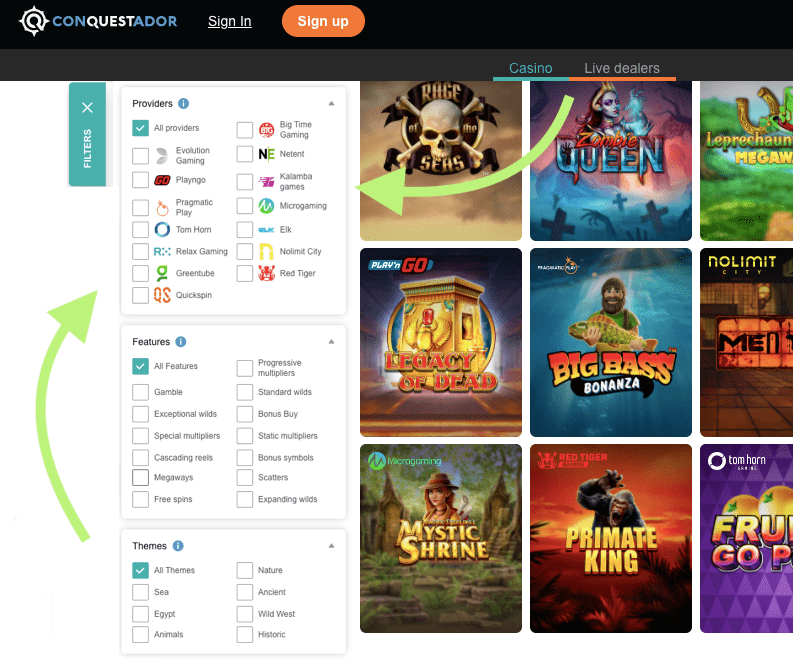Open the Features info icon
Image resolution: width=793 pixels, height=661 pixels.
coord(181,342)
